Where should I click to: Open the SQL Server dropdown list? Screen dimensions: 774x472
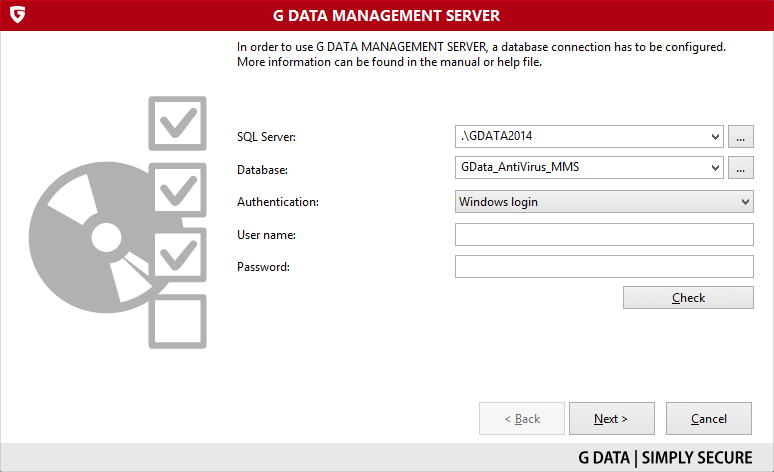(x=715, y=136)
